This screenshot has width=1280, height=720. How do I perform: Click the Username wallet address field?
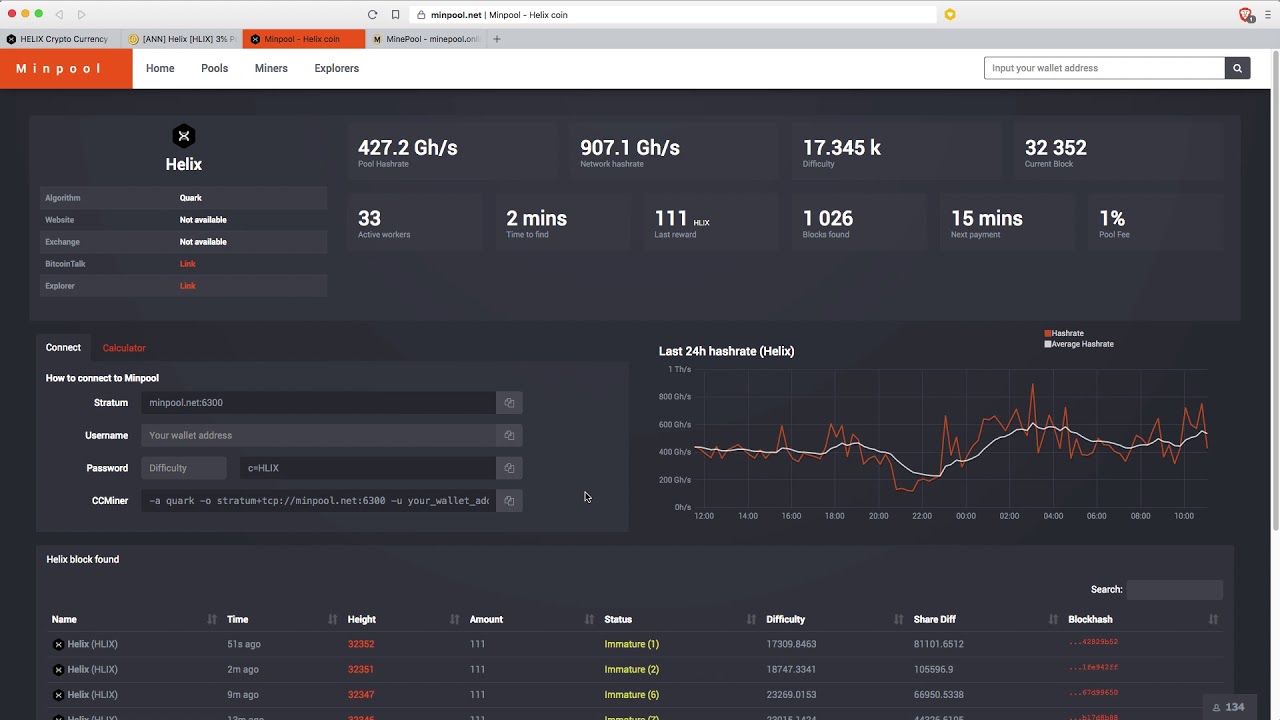coord(318,435)
